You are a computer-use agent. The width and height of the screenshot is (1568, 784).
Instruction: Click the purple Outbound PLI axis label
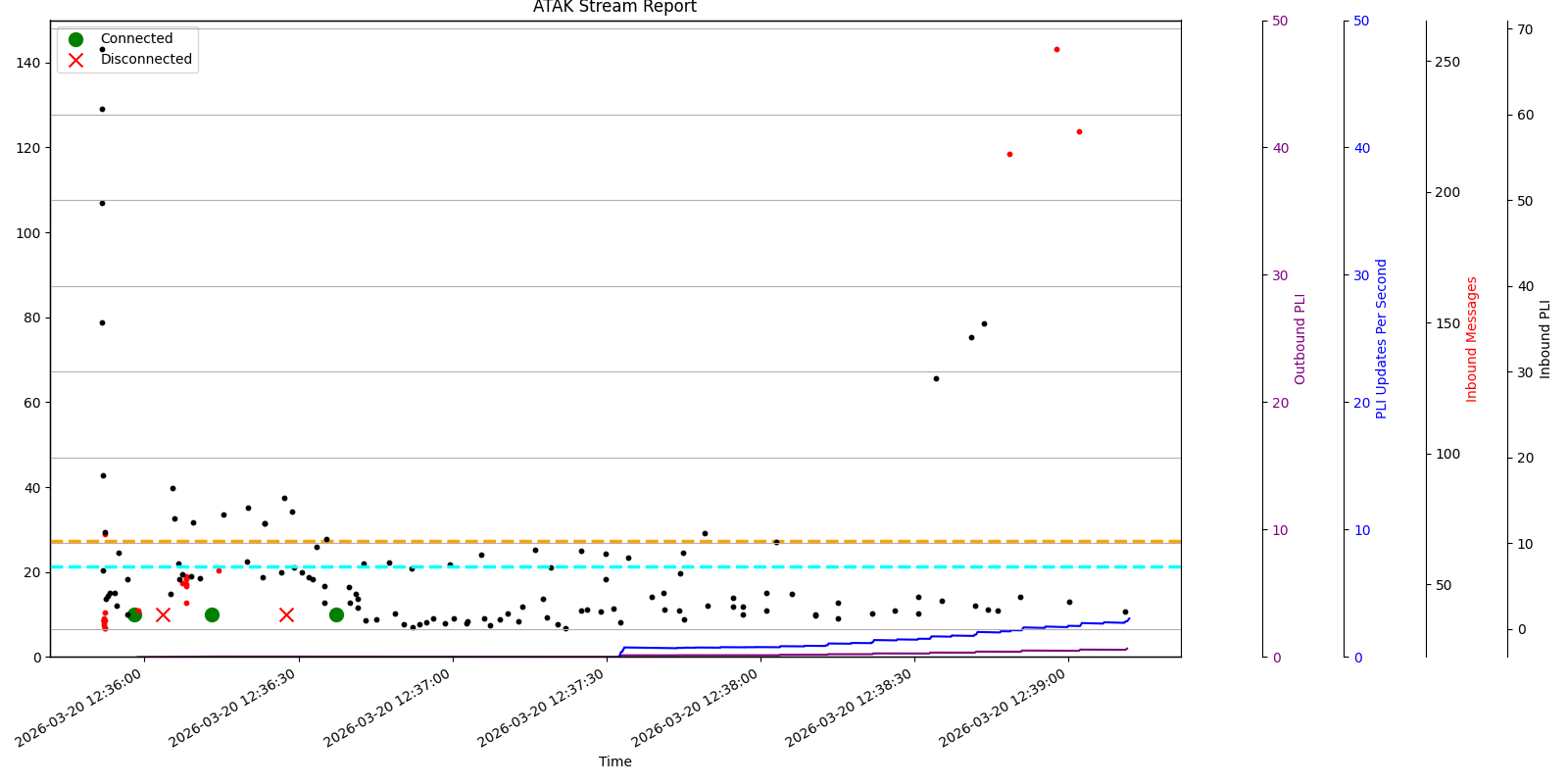(x=1300, y=339)
